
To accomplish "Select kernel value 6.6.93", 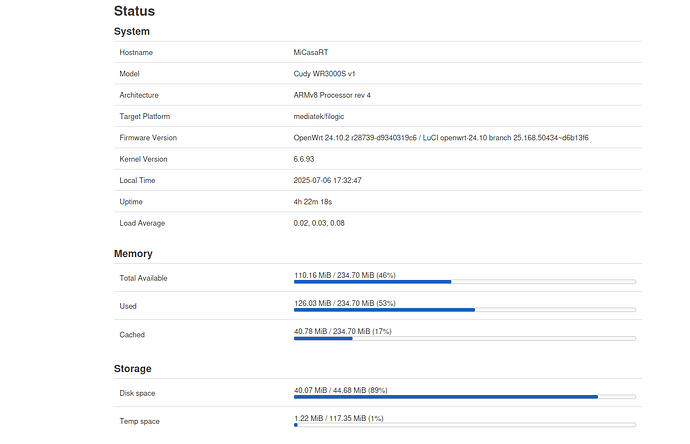I will tap(304, 159).
